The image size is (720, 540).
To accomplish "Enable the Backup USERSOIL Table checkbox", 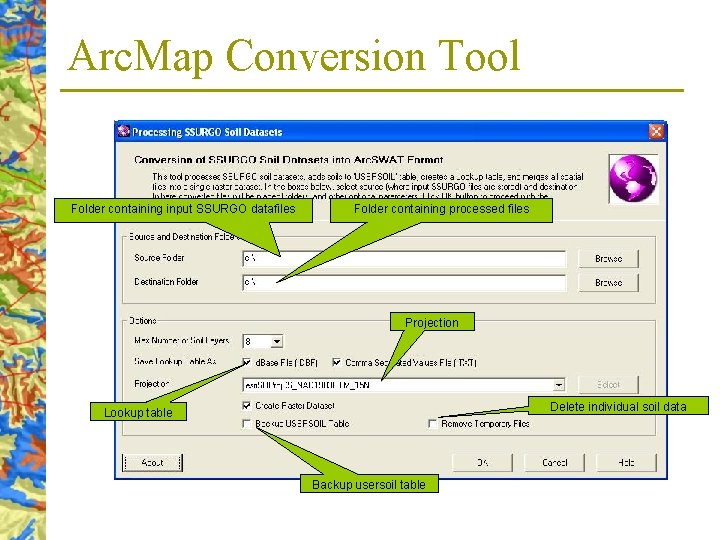I will pos(247,423).
